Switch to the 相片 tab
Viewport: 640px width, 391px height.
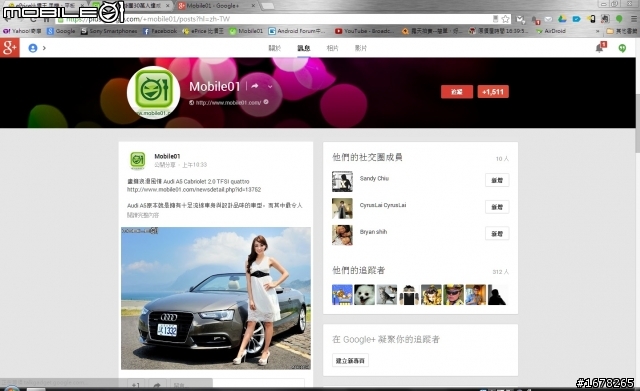point(332,48)
